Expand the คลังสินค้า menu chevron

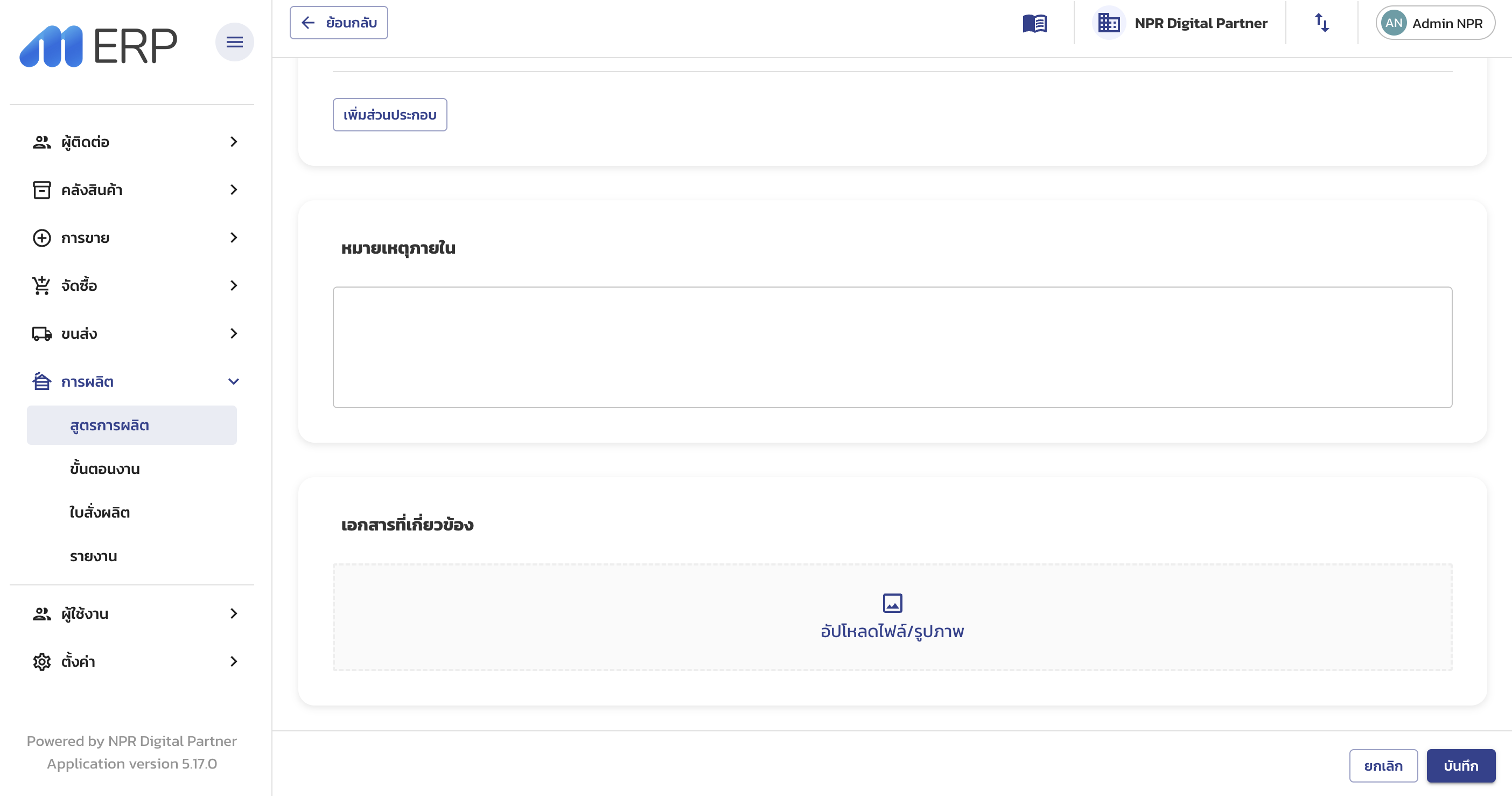pyautogui.click(x=234, y=190)
